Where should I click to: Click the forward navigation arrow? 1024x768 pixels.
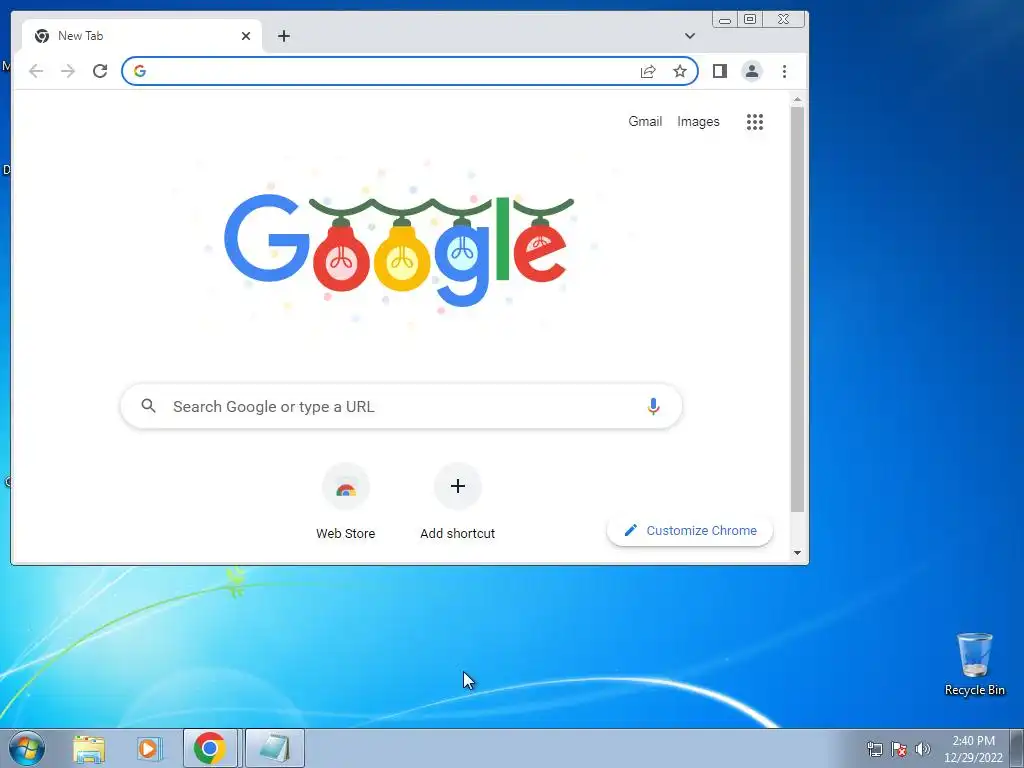(68, 71)
